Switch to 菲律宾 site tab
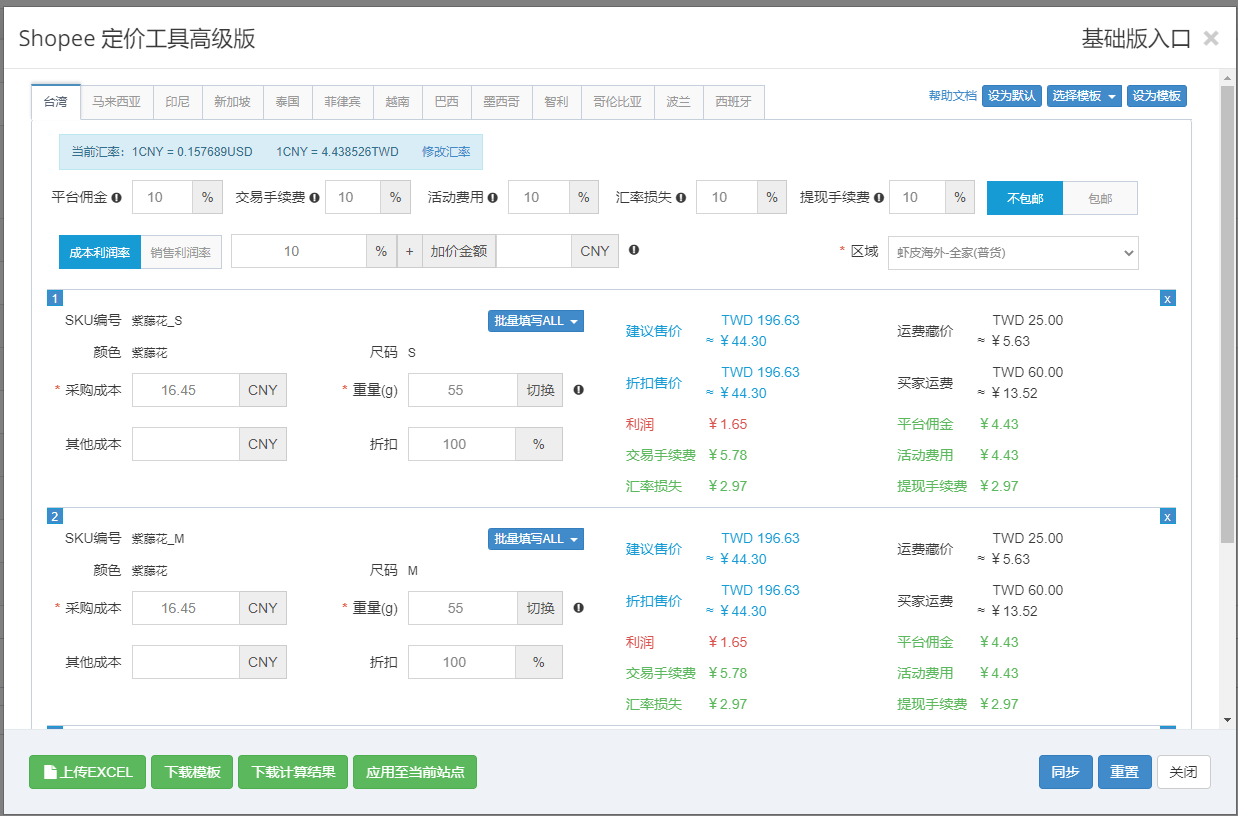 click(343, 102)
